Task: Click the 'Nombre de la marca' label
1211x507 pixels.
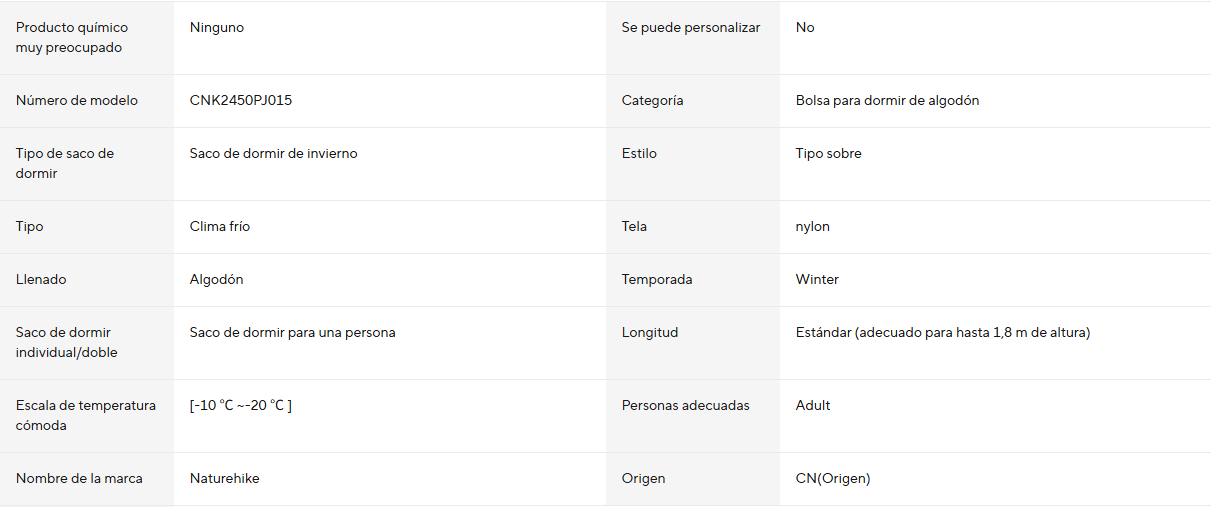Action: pos(79,478)
